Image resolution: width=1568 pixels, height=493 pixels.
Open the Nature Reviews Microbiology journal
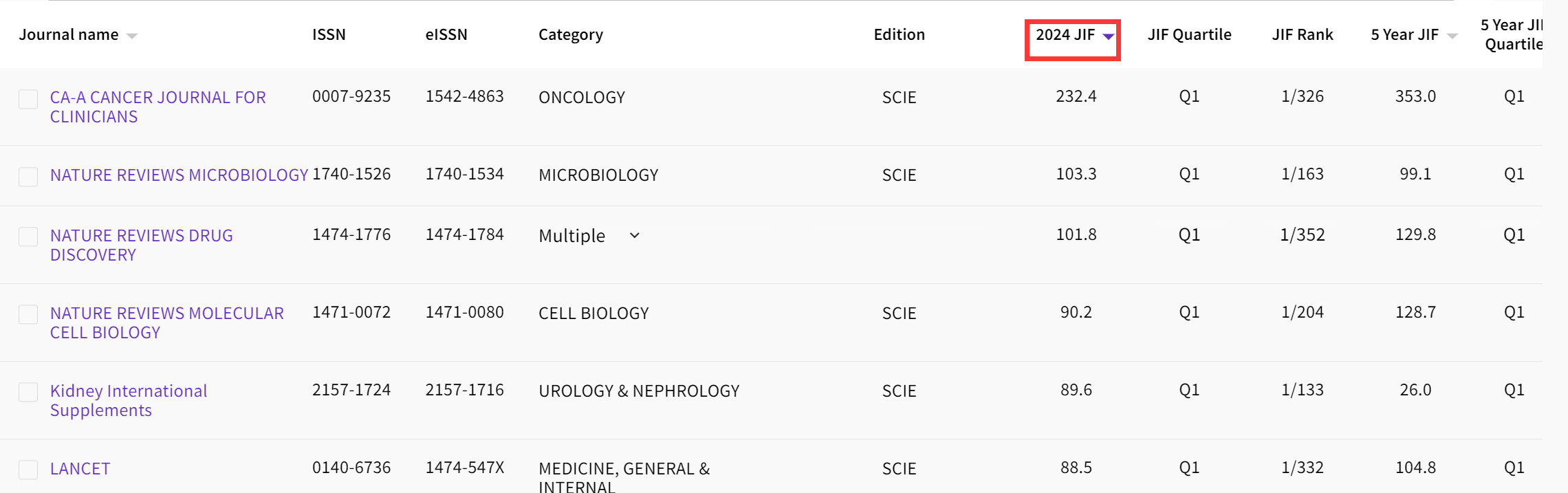click(179, 175)
